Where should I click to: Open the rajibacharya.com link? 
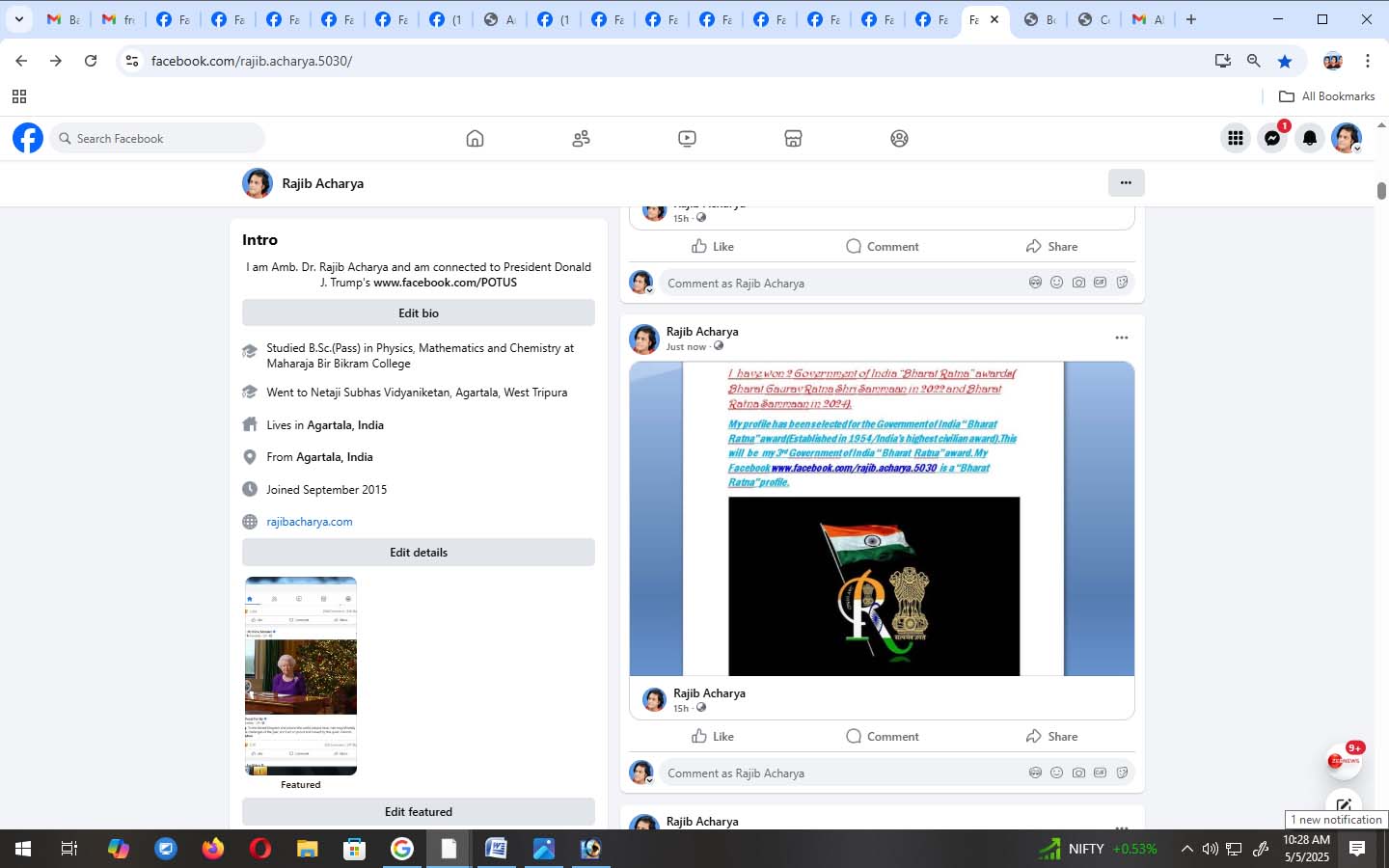tap(310, 521)
